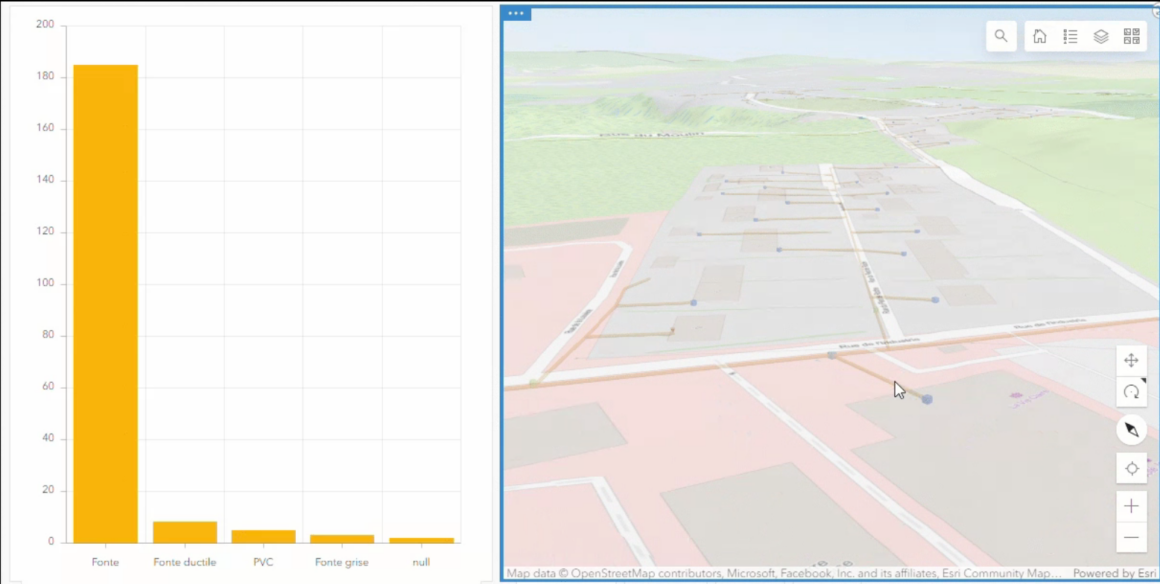Reset the compass orientation to north
This screenshot has width=1160, height=584.
click(1131, 430)
